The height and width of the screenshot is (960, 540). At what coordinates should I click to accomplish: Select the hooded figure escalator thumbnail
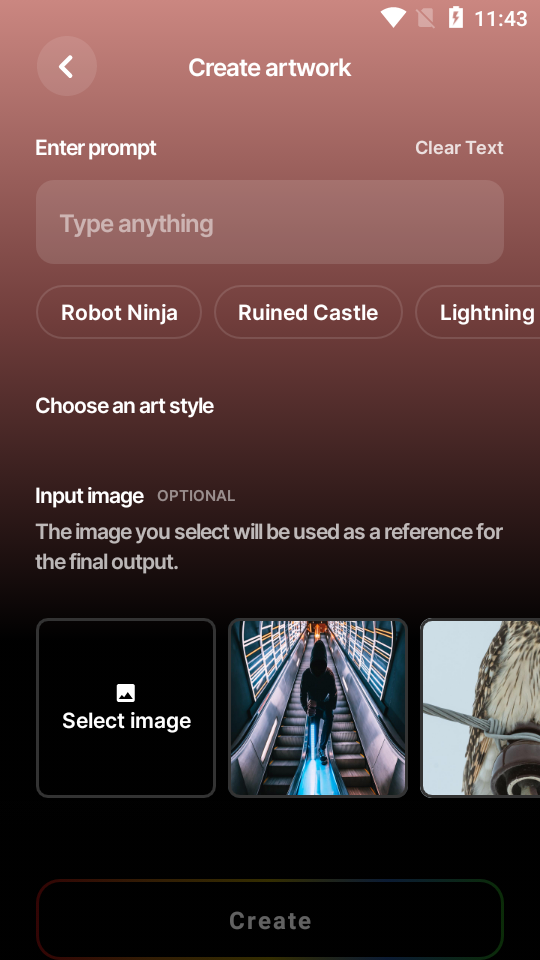point(318,708)
